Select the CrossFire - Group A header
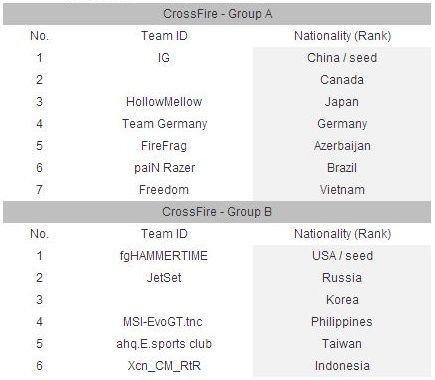Viewport: 435px width, 380px height. click(217, 14)
